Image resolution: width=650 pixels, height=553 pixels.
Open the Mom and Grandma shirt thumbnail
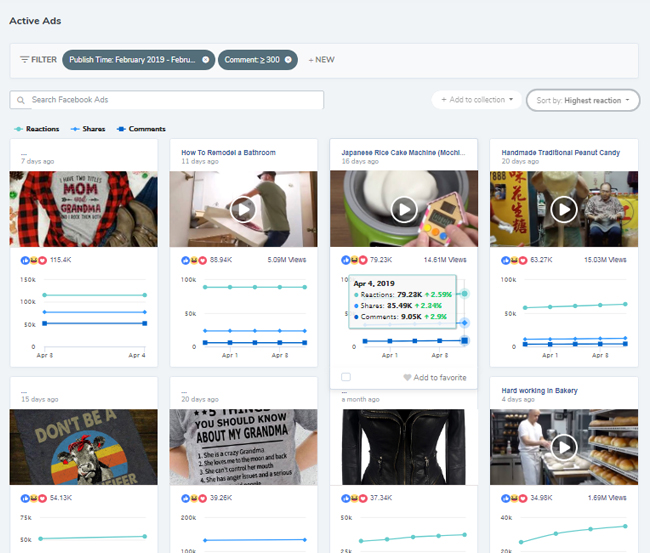coord(84,209)
